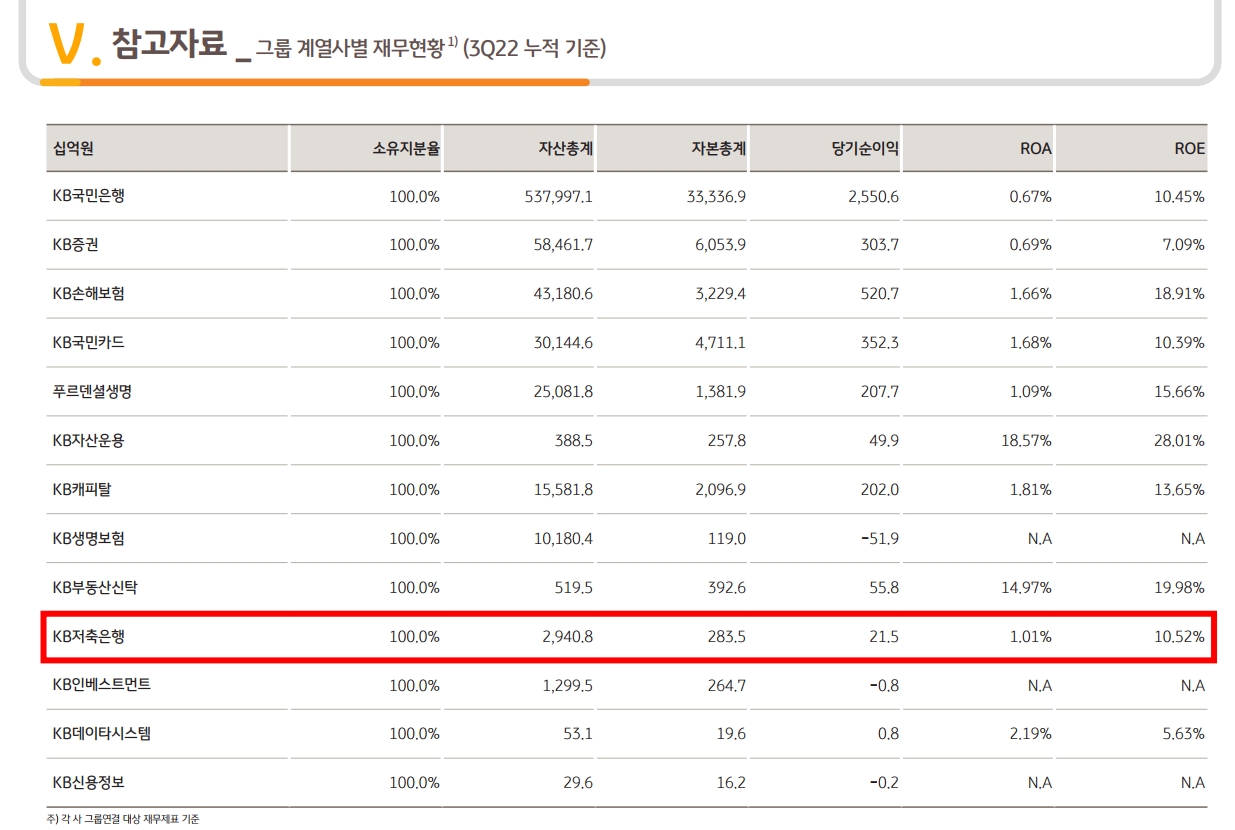Click the ROE column header
Screen dimensions: 1235x830
pos(1190,148)
